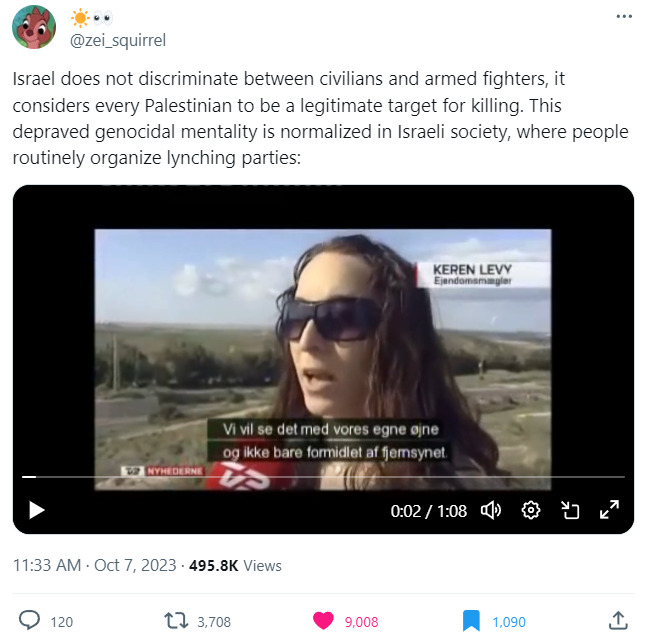Viewport: 648px width, 639px height.
Task: Click the display name sun emoji
Action: pyautogui.click(x=80, y=18)
